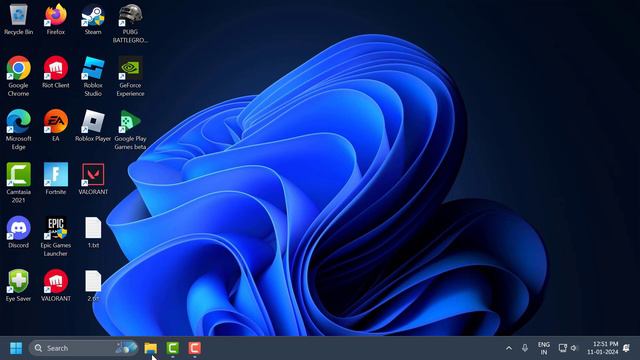The width and height of the screenshot is (640, 360).
Task: Open File Explorer from the taskbar
Action: click(151, 348)
